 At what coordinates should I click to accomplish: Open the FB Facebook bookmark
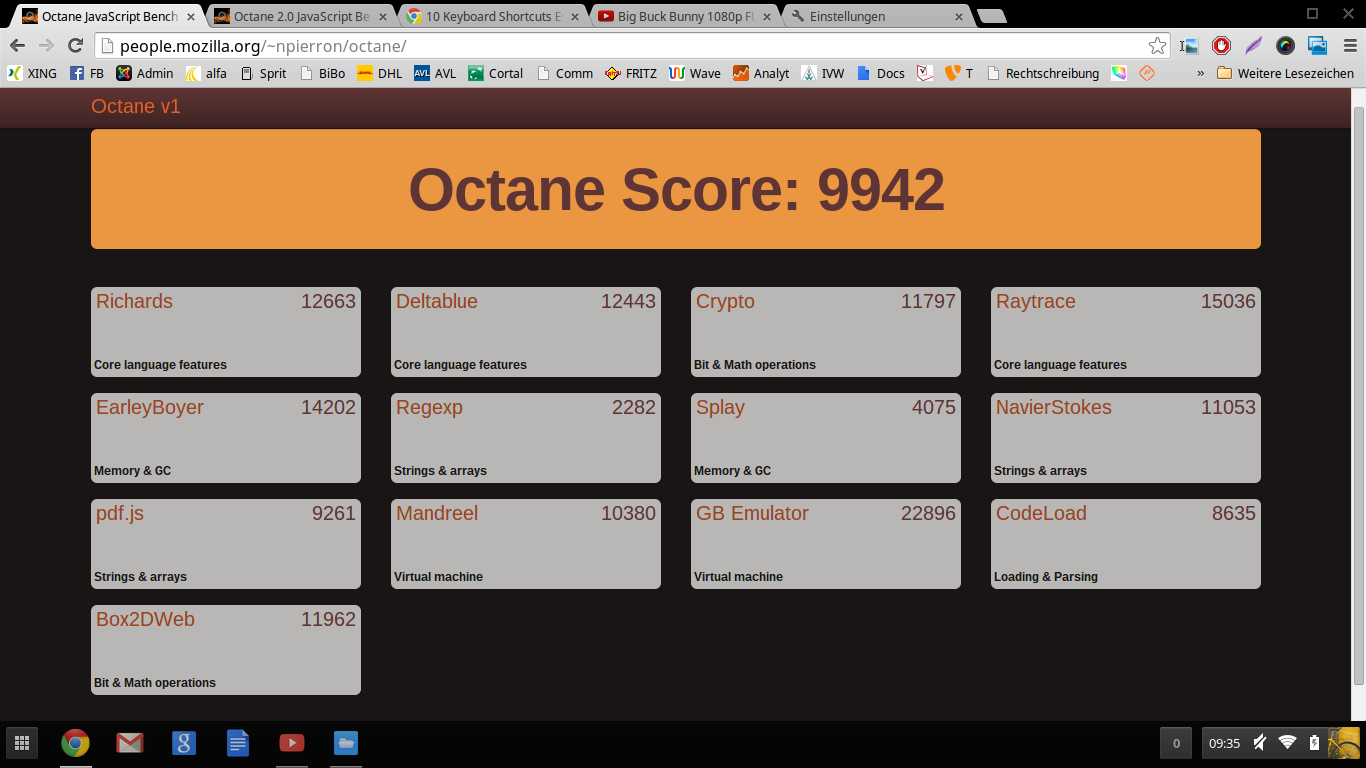click(87, 73)
